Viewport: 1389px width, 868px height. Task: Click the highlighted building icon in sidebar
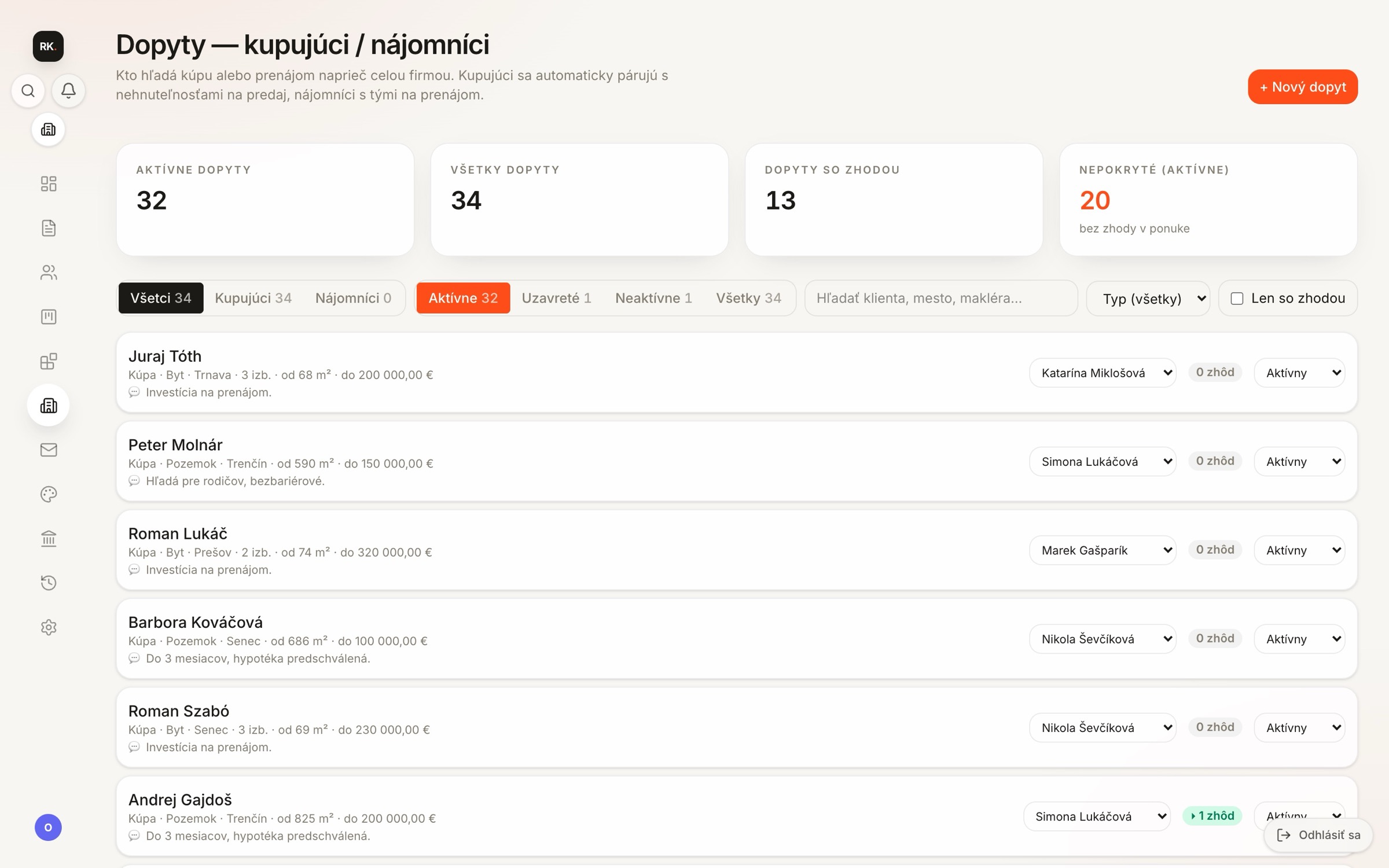pyautogui.click(x=48, y=405)
